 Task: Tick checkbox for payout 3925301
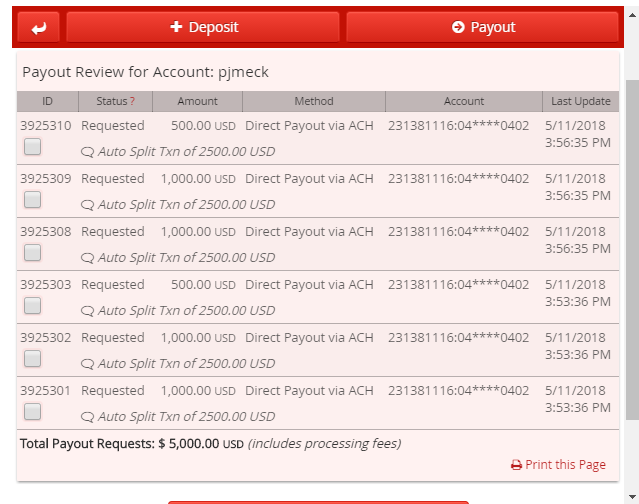point(33,412)
